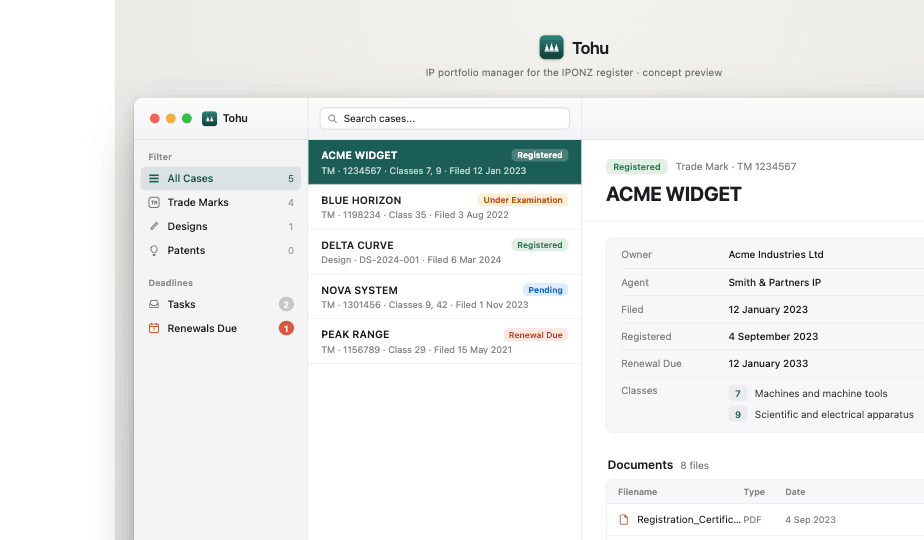Click the agent value Smith & Partners IP
This screenshot has height=540, width=924.
pyautogui.click(x=774, y=282)
